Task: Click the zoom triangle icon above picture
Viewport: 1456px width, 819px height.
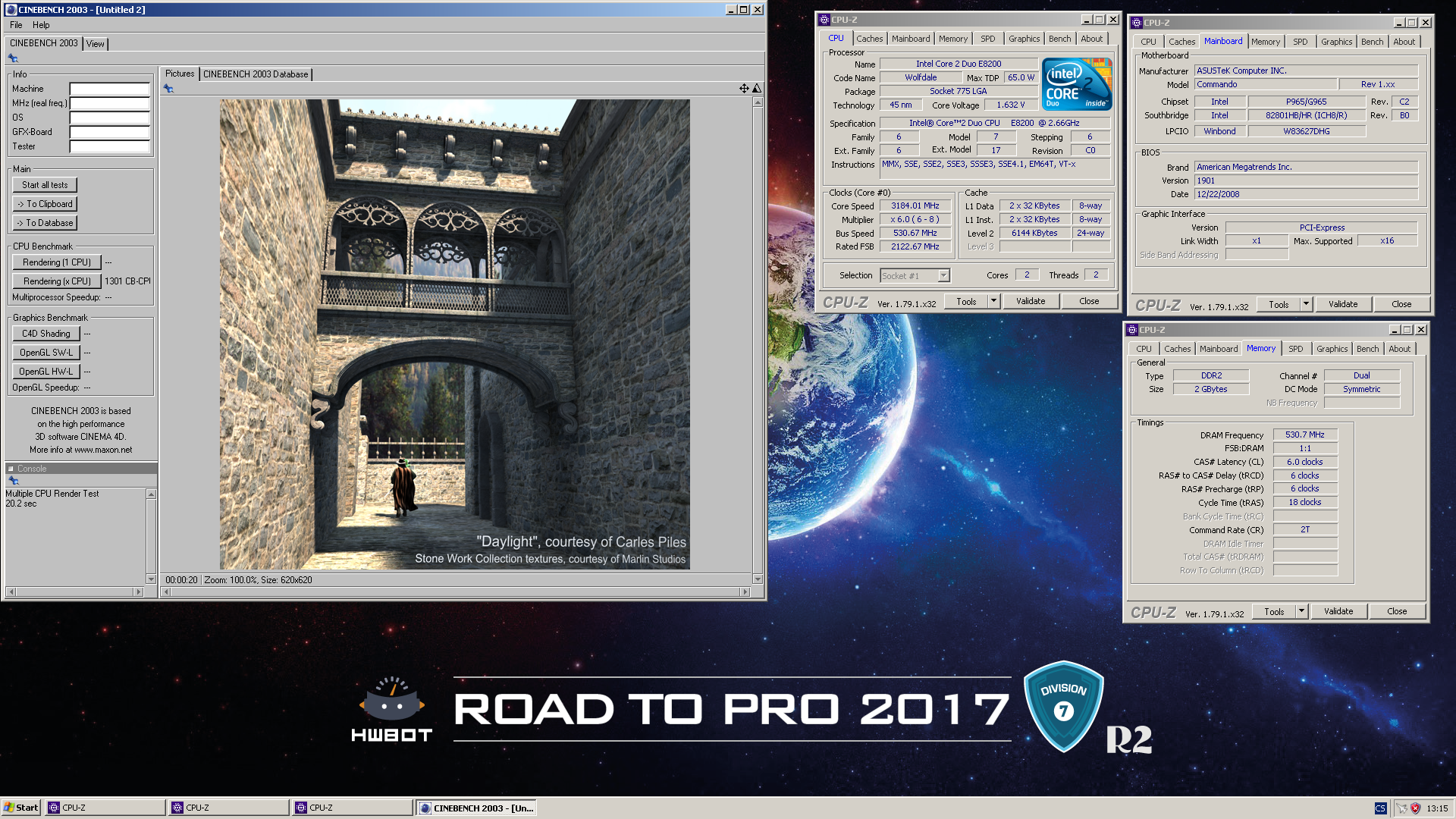Action: [x=756, y=89]
